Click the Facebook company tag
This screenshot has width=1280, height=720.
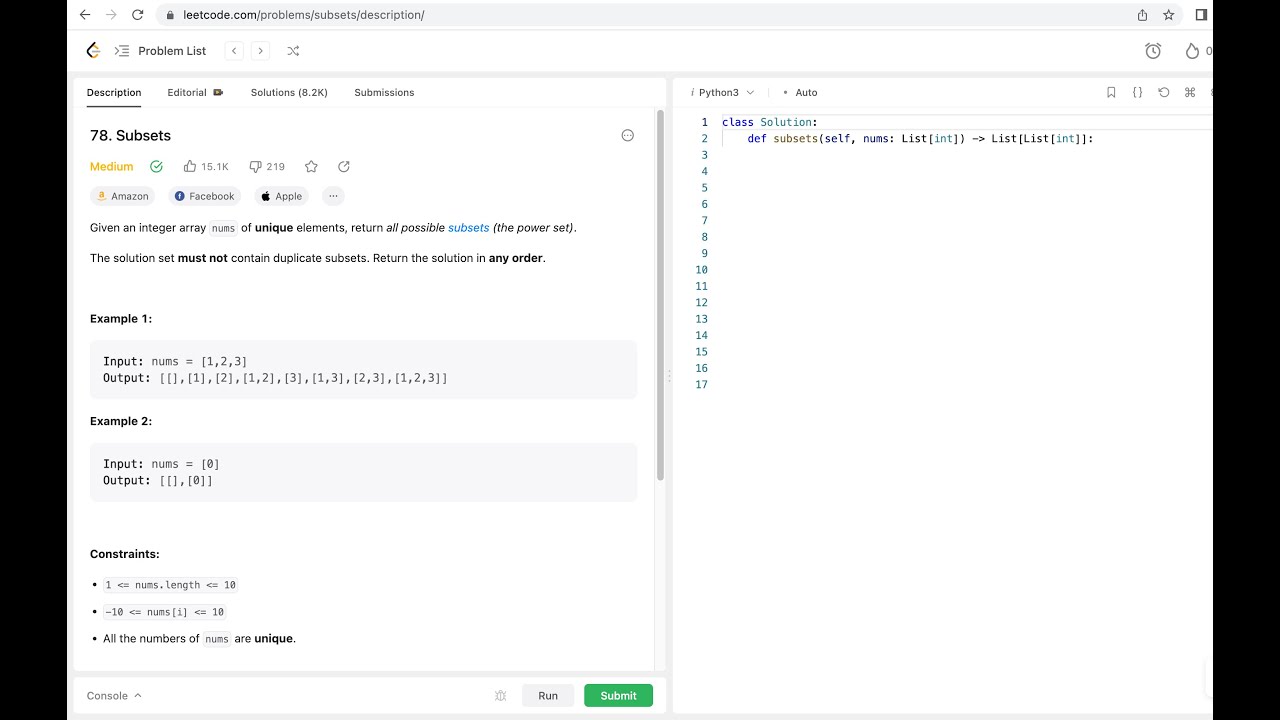[x=204, y=196]
